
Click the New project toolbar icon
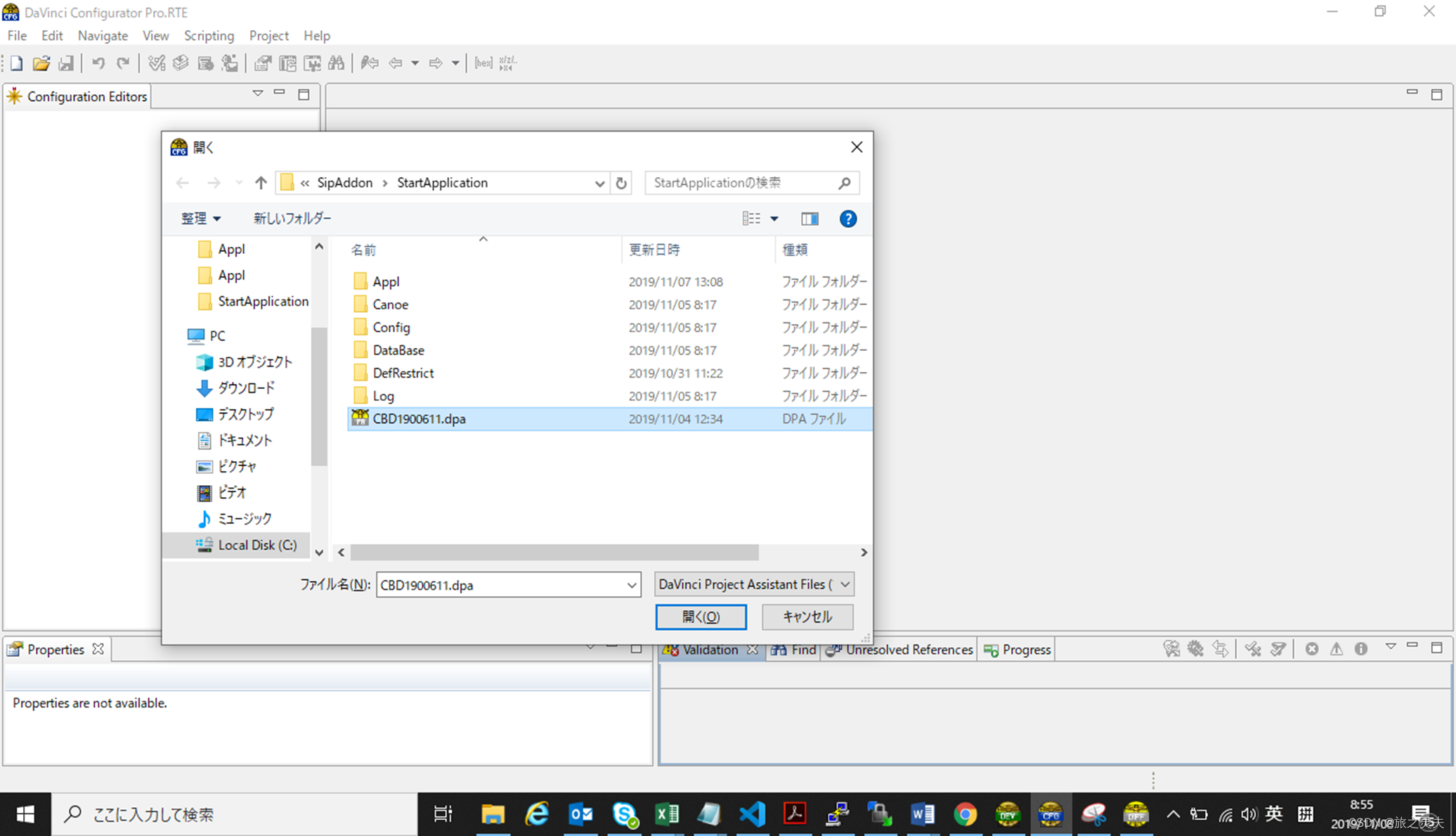click(x=16, y=63)
